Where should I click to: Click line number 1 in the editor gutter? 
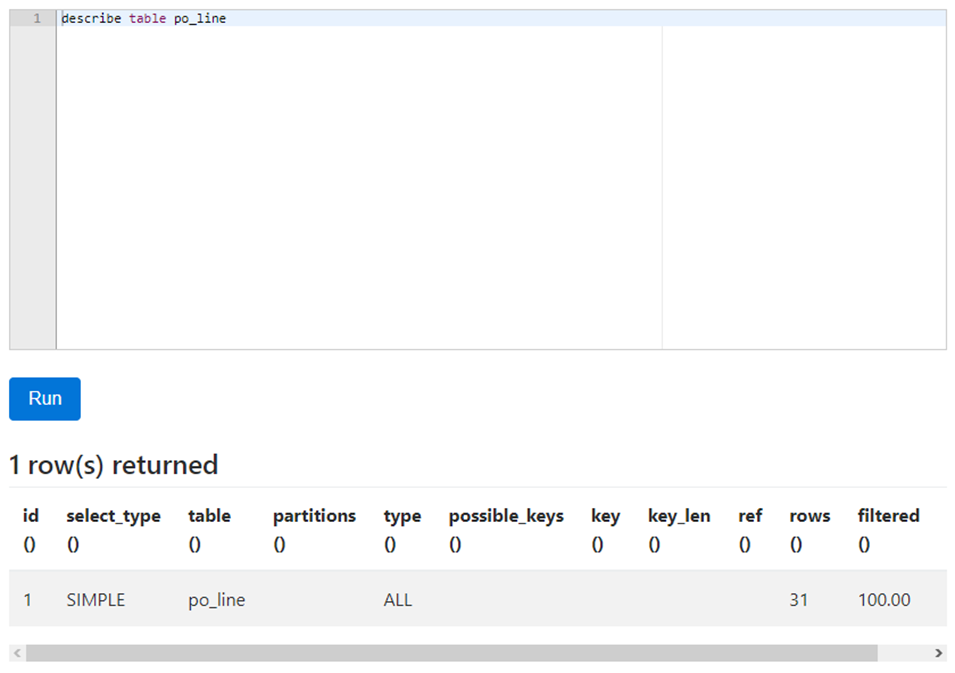(x=37, y=18)
